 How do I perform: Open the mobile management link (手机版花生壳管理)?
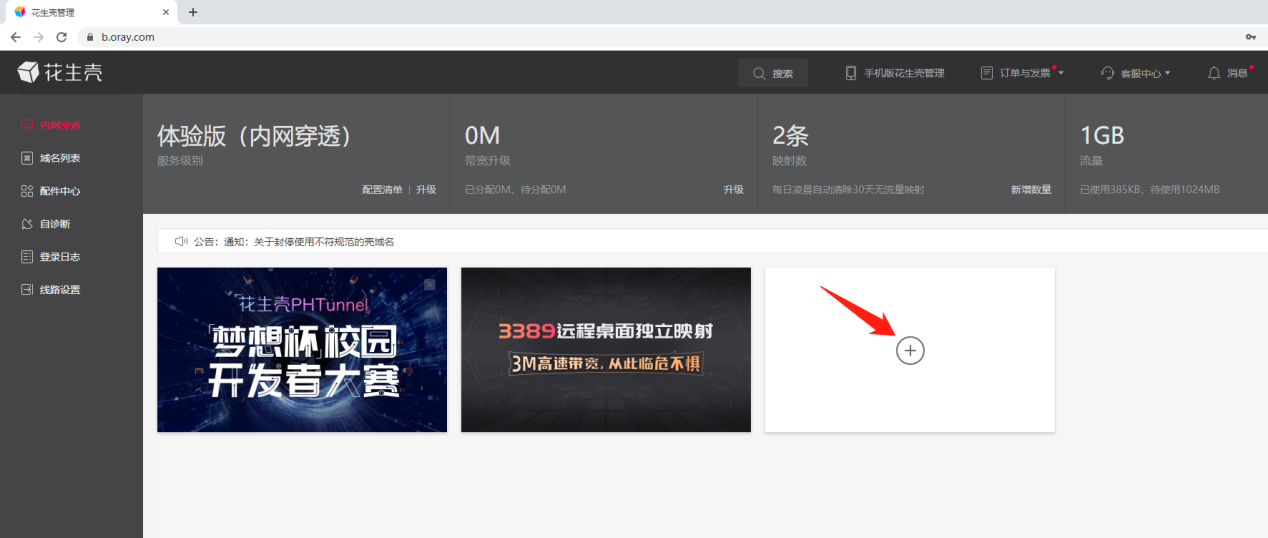pos(895,73)
